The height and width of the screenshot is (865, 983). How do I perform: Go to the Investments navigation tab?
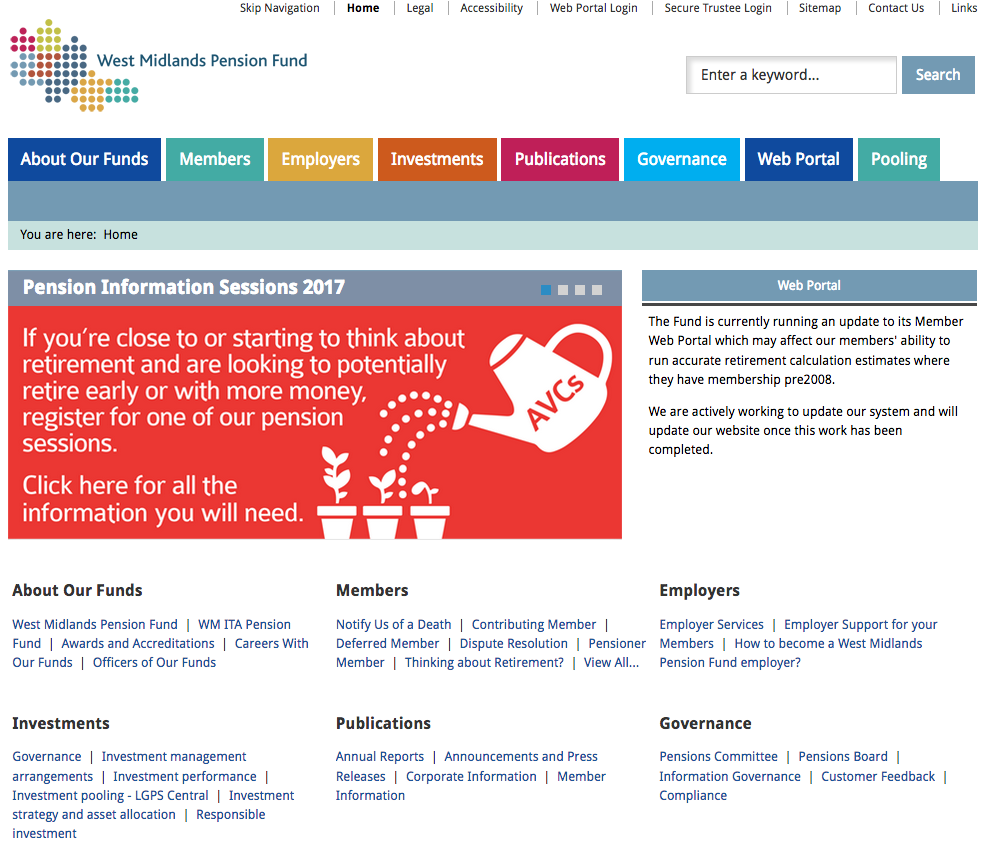437,160
